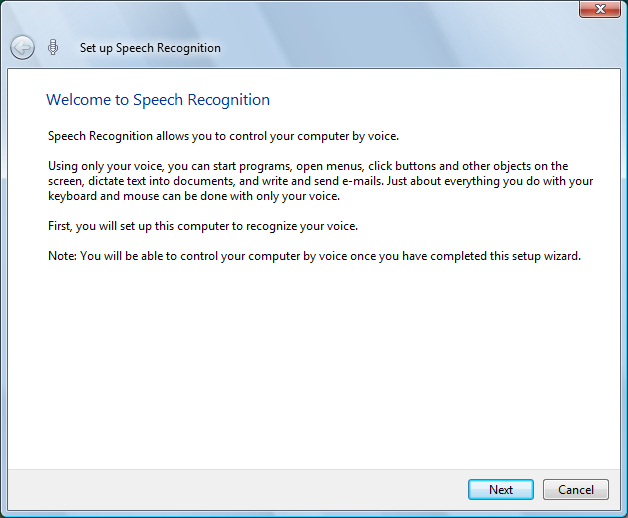
Task: Click the empty window title bar
Action: (x=300, y=12)
